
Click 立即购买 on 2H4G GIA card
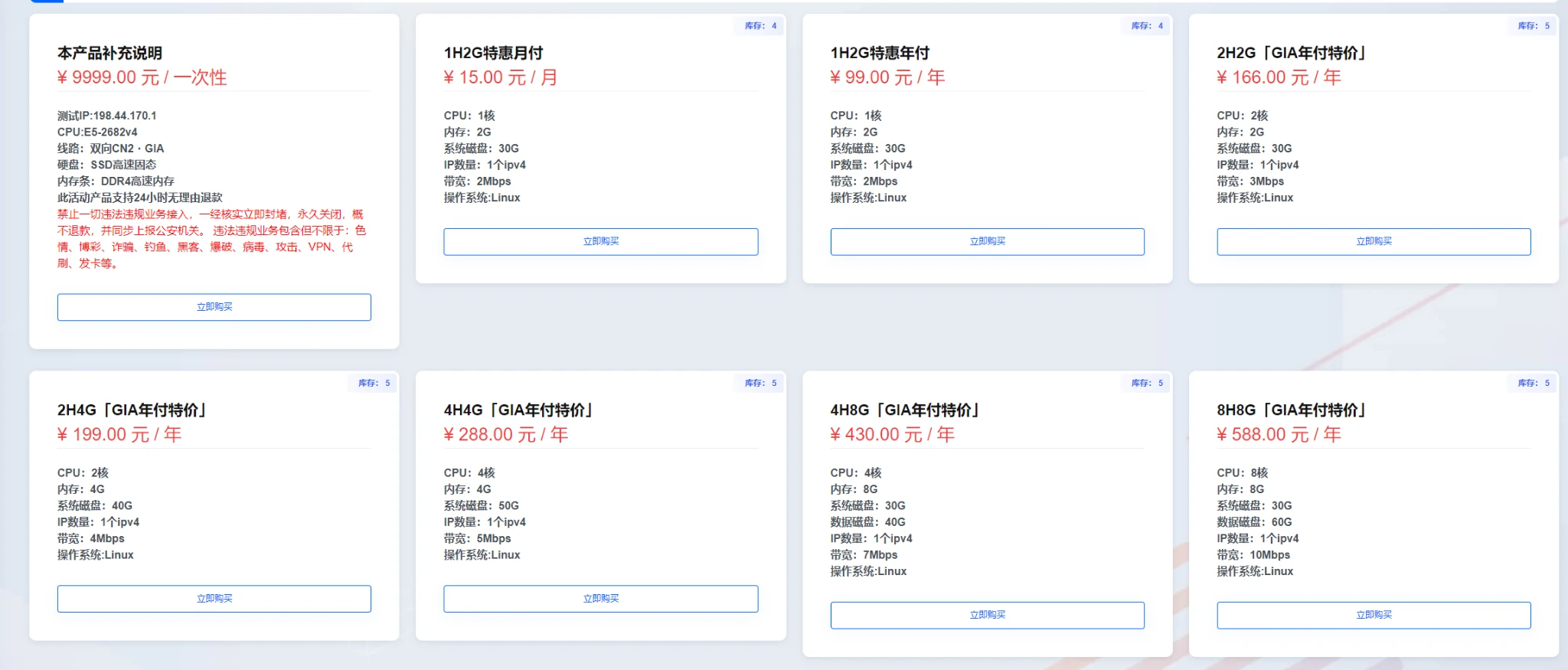(x=214, y=599)
